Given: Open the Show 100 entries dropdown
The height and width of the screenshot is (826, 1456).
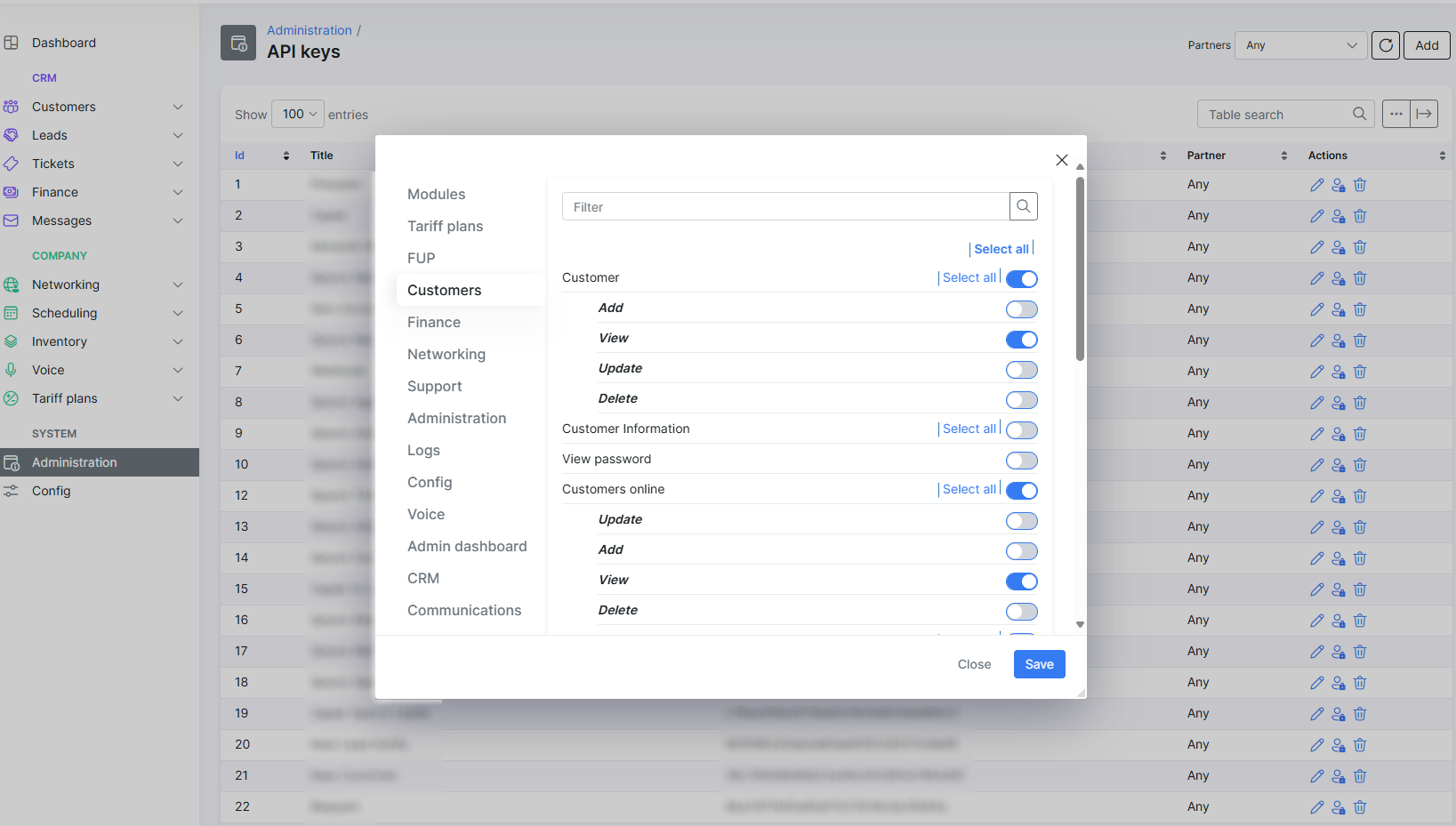Looking at the screenshot, I should click(299, 114).
